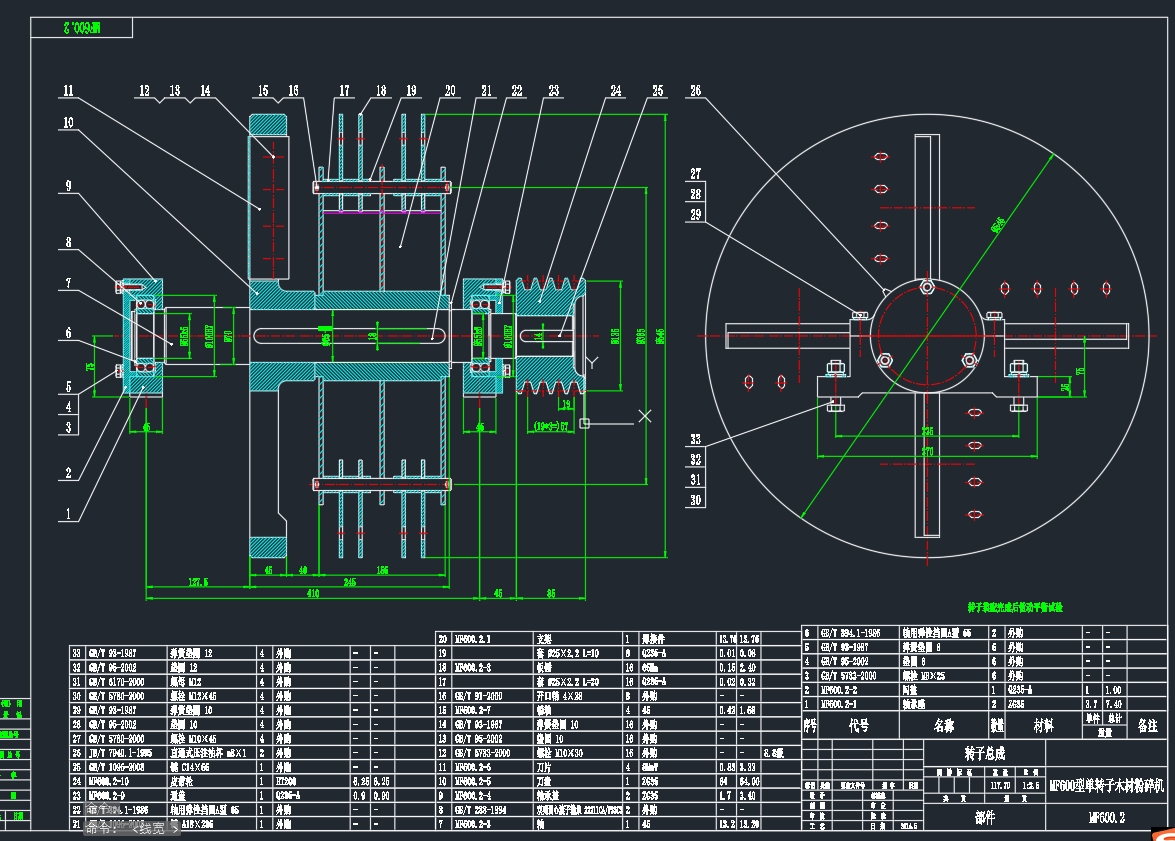Select the '备注' column header
The height and width of the screenshot is (841, 1175).
click(x=1147, y=726)
